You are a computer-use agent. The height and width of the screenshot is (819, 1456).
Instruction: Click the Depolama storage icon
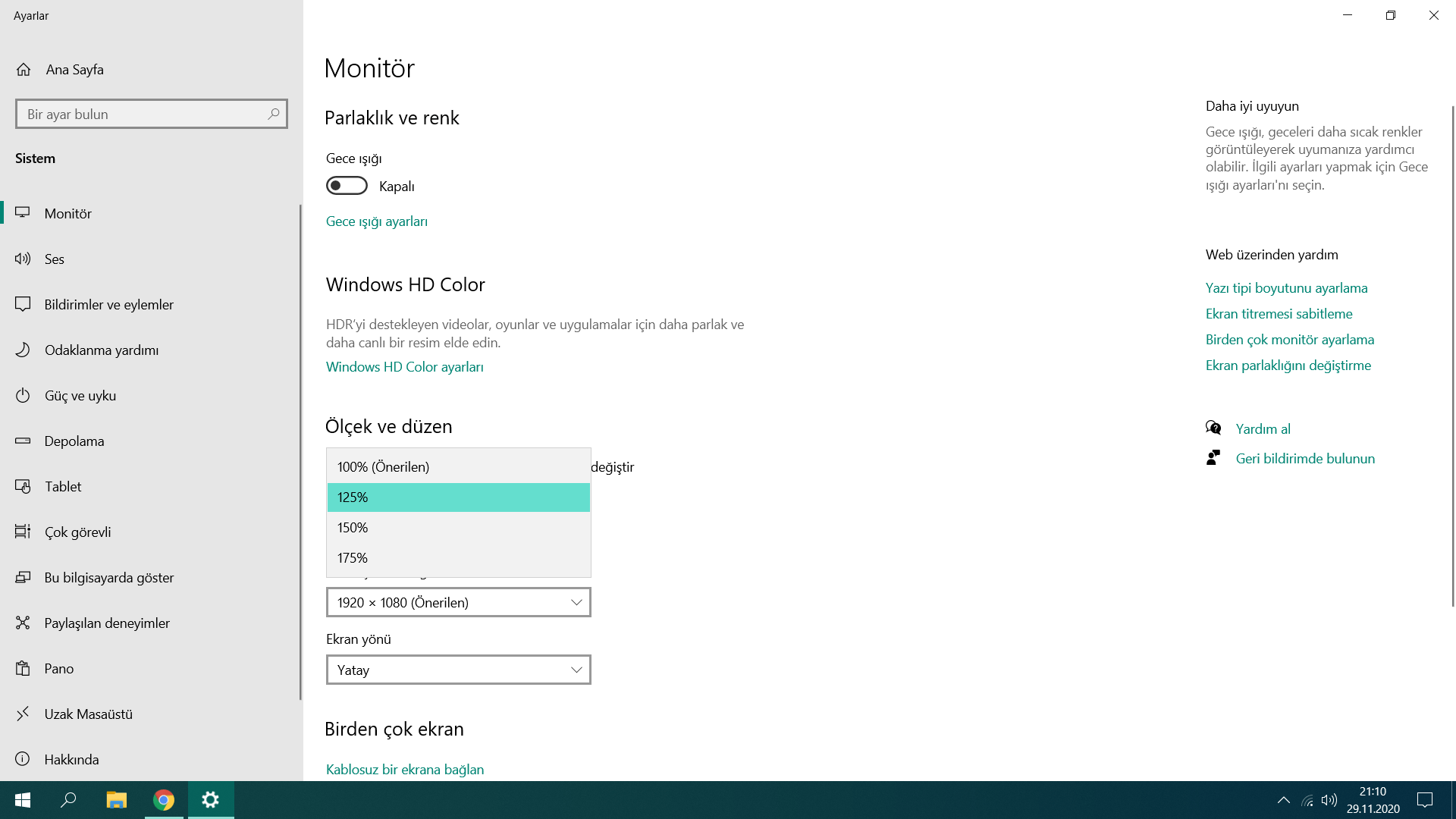23,441
